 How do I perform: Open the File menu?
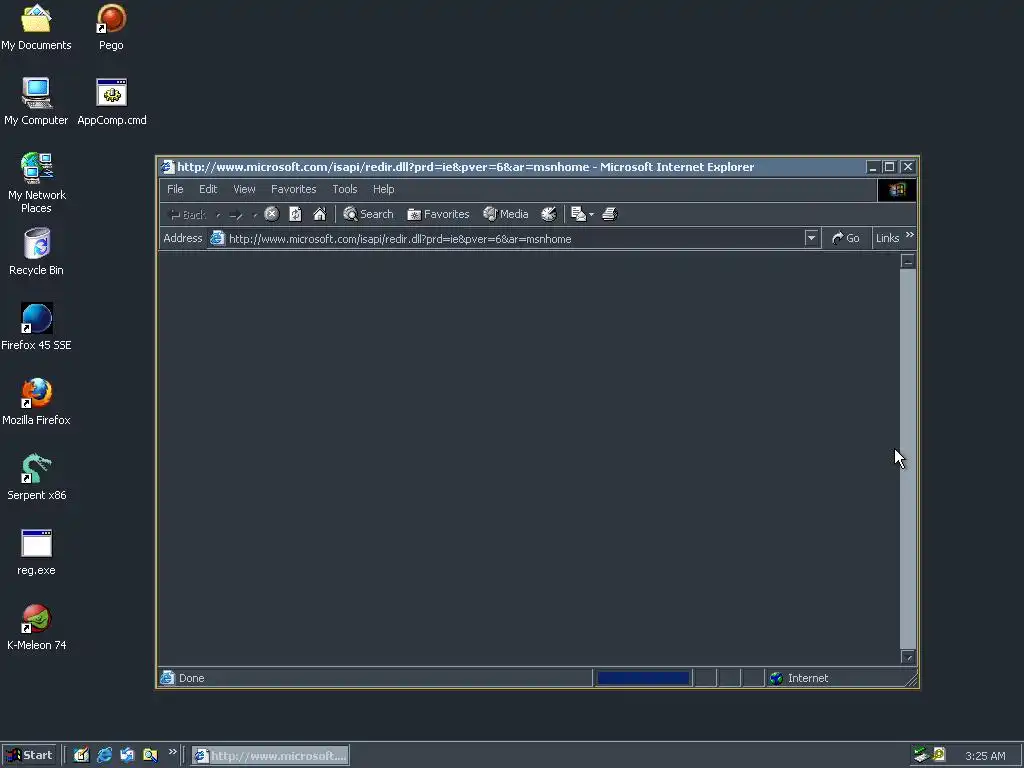coord(175,189)
